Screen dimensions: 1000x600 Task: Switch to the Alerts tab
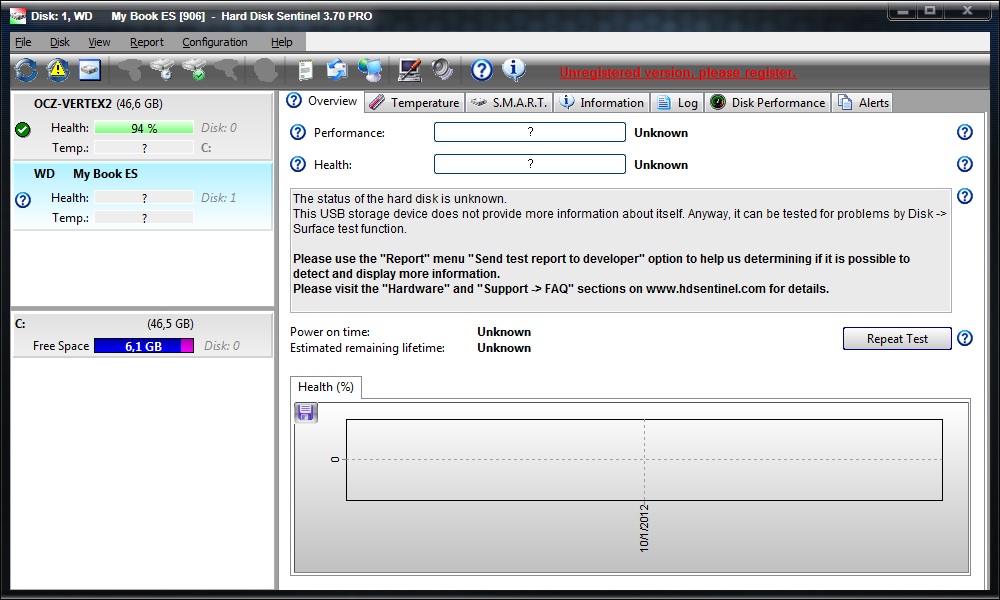point(864,103)
